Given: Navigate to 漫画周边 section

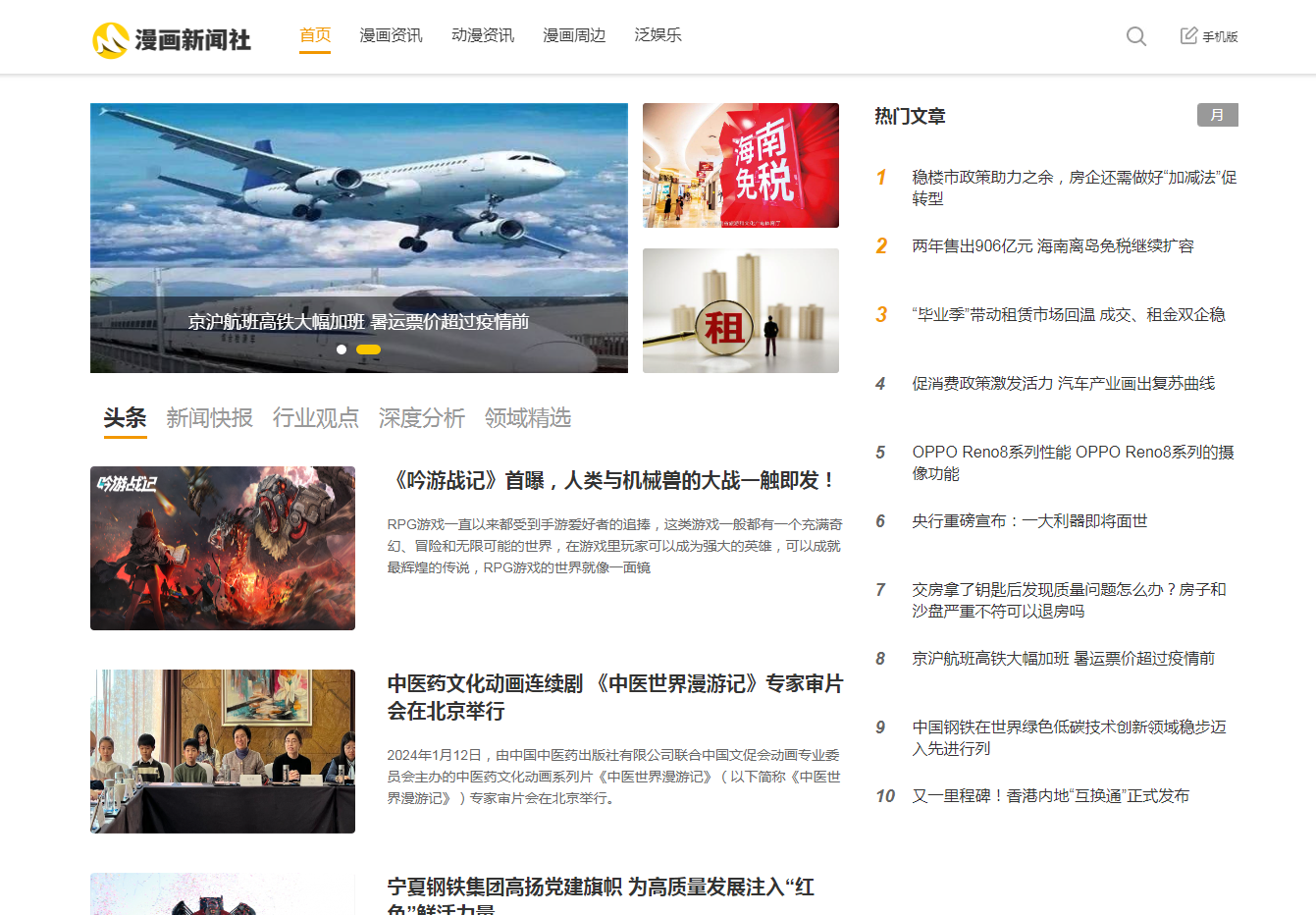Looking at the screenshot, I should click(574, 35).
